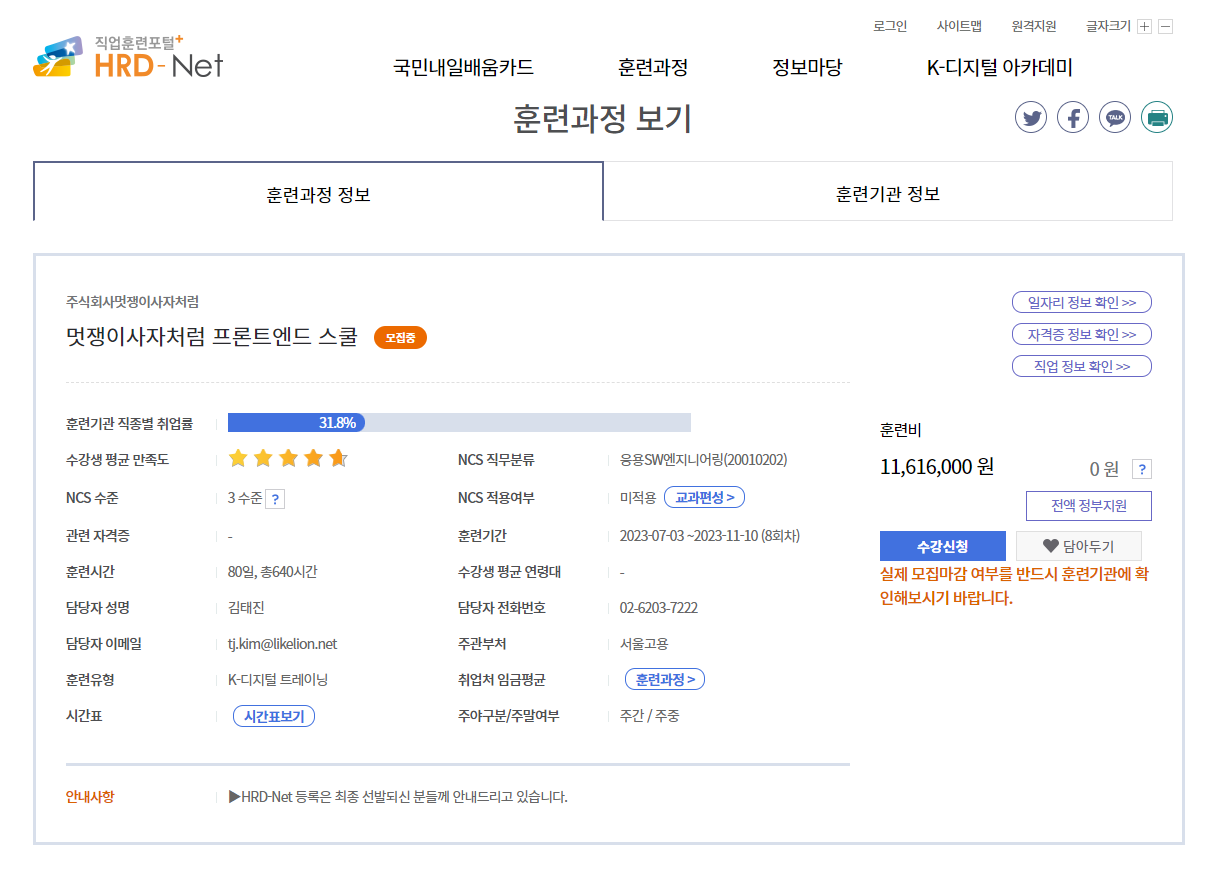
Task: Click the institution name 주식회사멋쟁이사자처럼
Action: click(x=132, y=302)
